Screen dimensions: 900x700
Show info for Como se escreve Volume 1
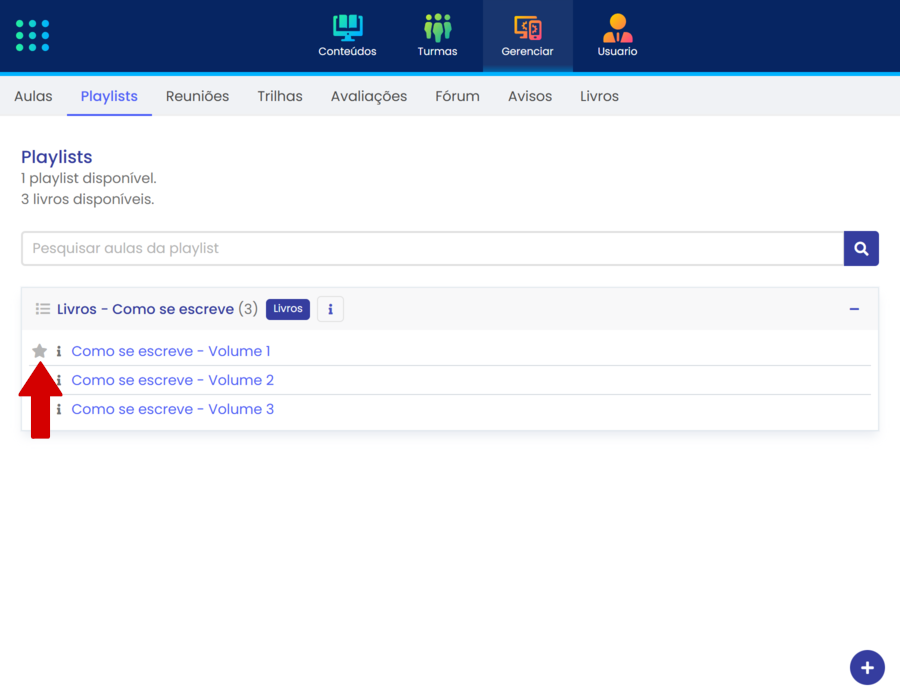pos(59,352)
